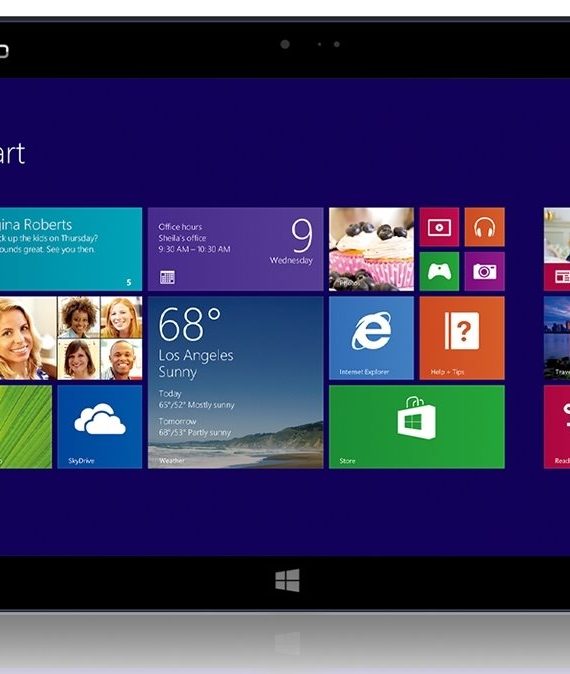Open the People tile with face photos
Screen dimensions: 570x674
(71, 338)
